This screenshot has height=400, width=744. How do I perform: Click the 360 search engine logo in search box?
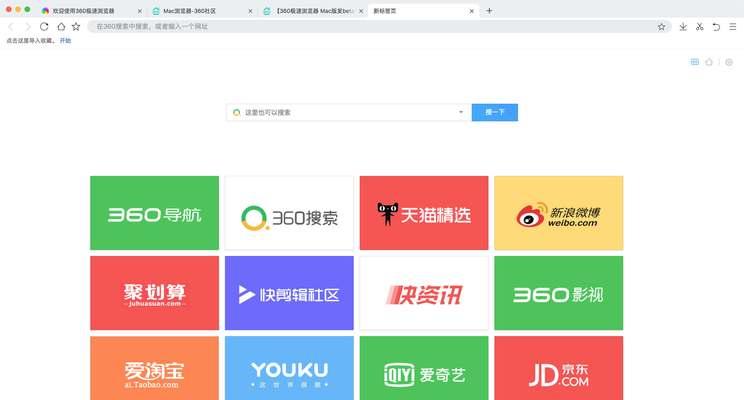(236, 112)
